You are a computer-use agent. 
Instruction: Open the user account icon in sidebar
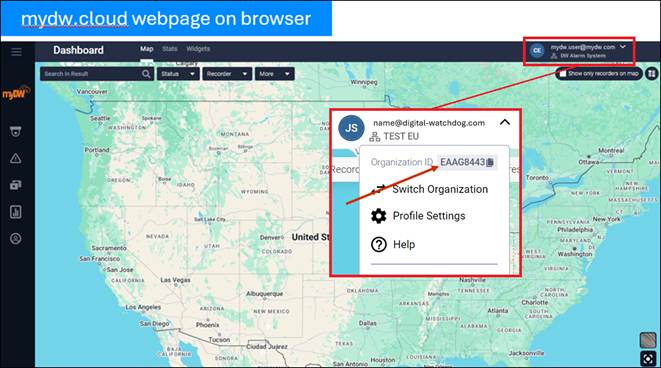click(16, 239)
